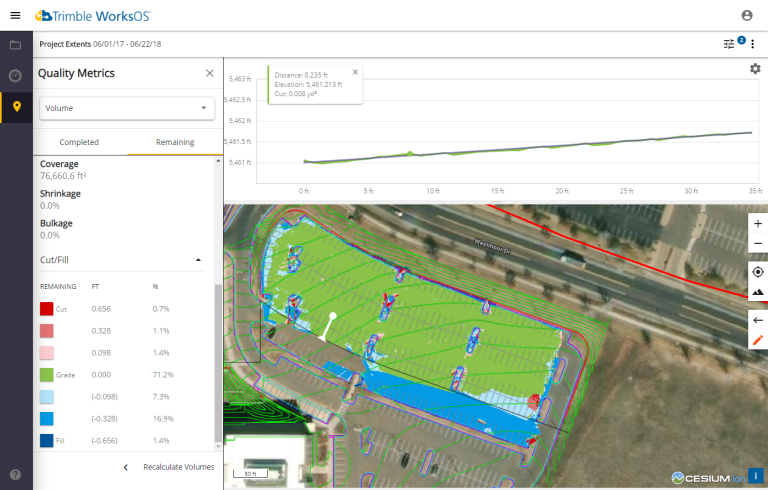Image resolution: width=768 pixels, height=490 pixels.
Task: Open the Volume metric dropdown
Action: [127, 108]
